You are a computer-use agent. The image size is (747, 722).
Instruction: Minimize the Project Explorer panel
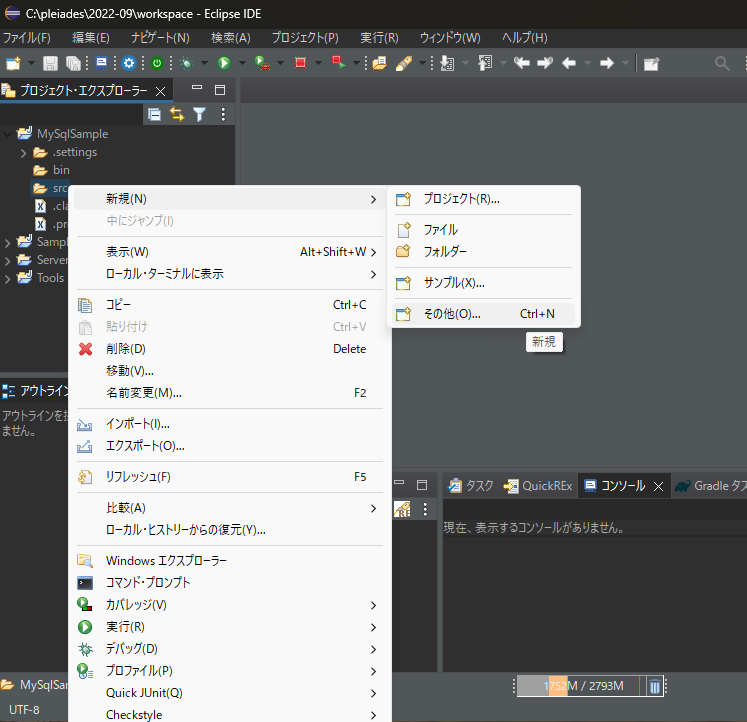197,88
